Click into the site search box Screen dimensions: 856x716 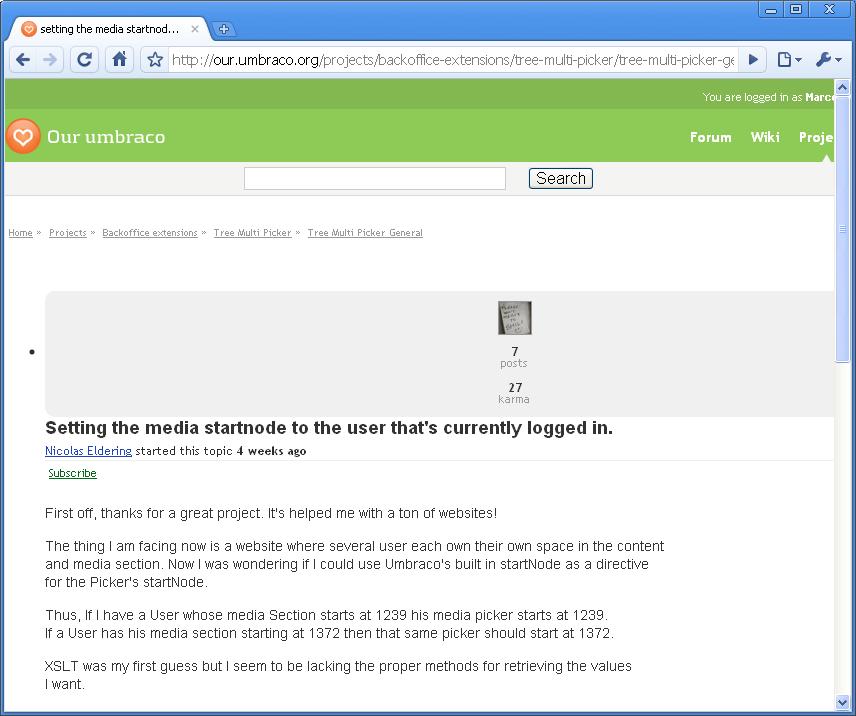[x=374, y=178]
